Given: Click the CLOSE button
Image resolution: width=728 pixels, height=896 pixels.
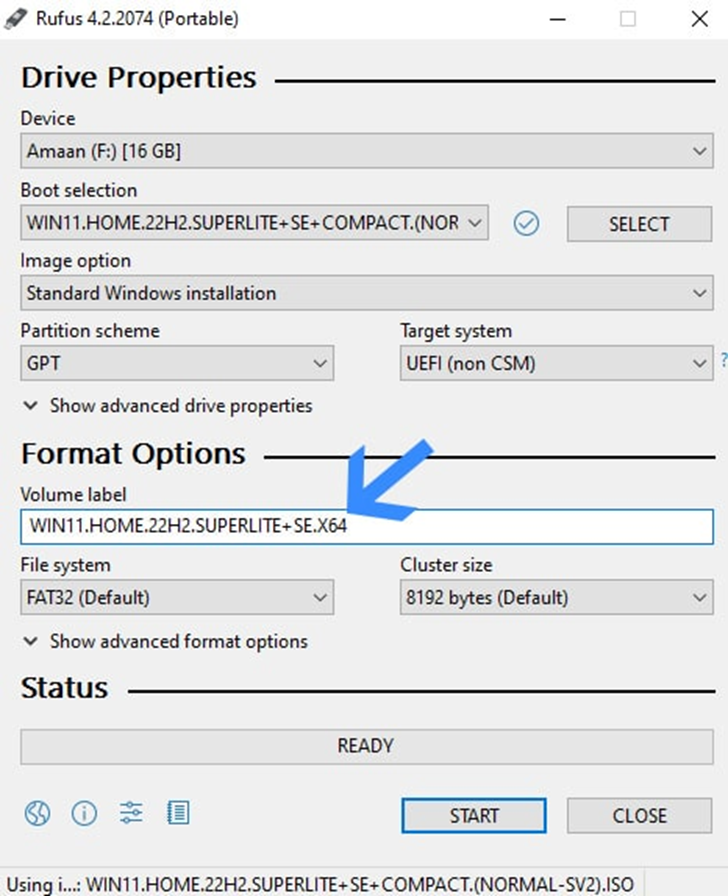Looking at the screenshot, I should [639, 815].
